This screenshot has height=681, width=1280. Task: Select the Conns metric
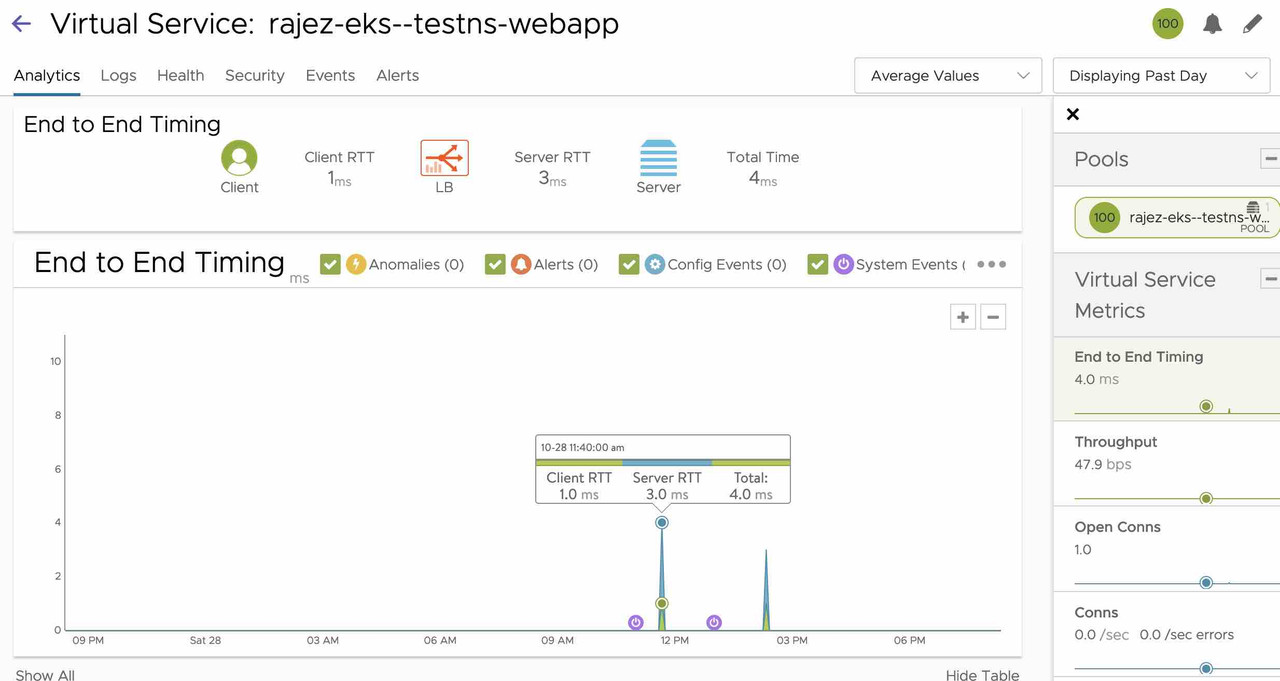point(1167,634)
